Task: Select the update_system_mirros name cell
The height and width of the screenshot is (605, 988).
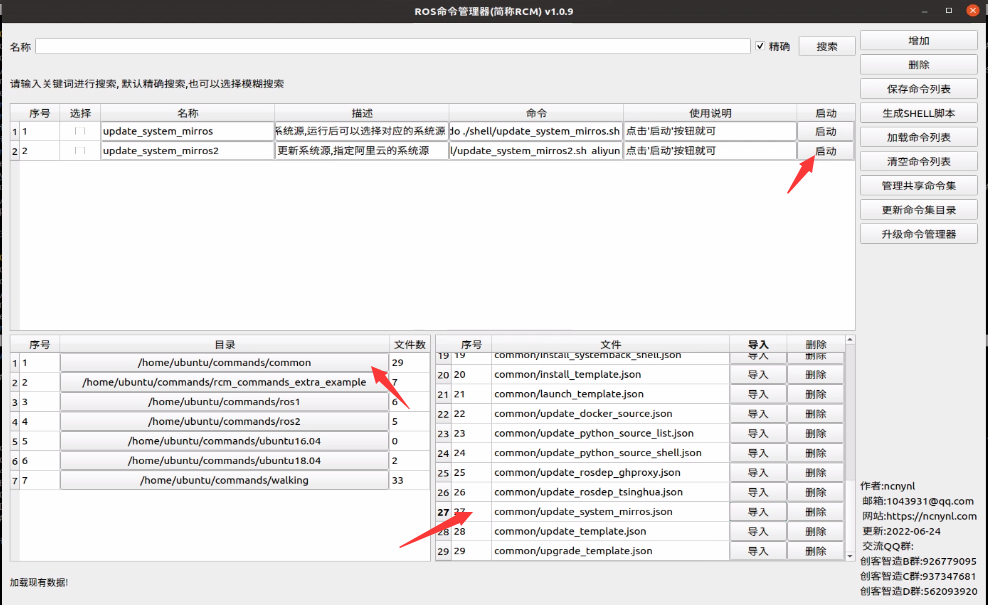Action: pyautogui.click(x=187, y=131)
